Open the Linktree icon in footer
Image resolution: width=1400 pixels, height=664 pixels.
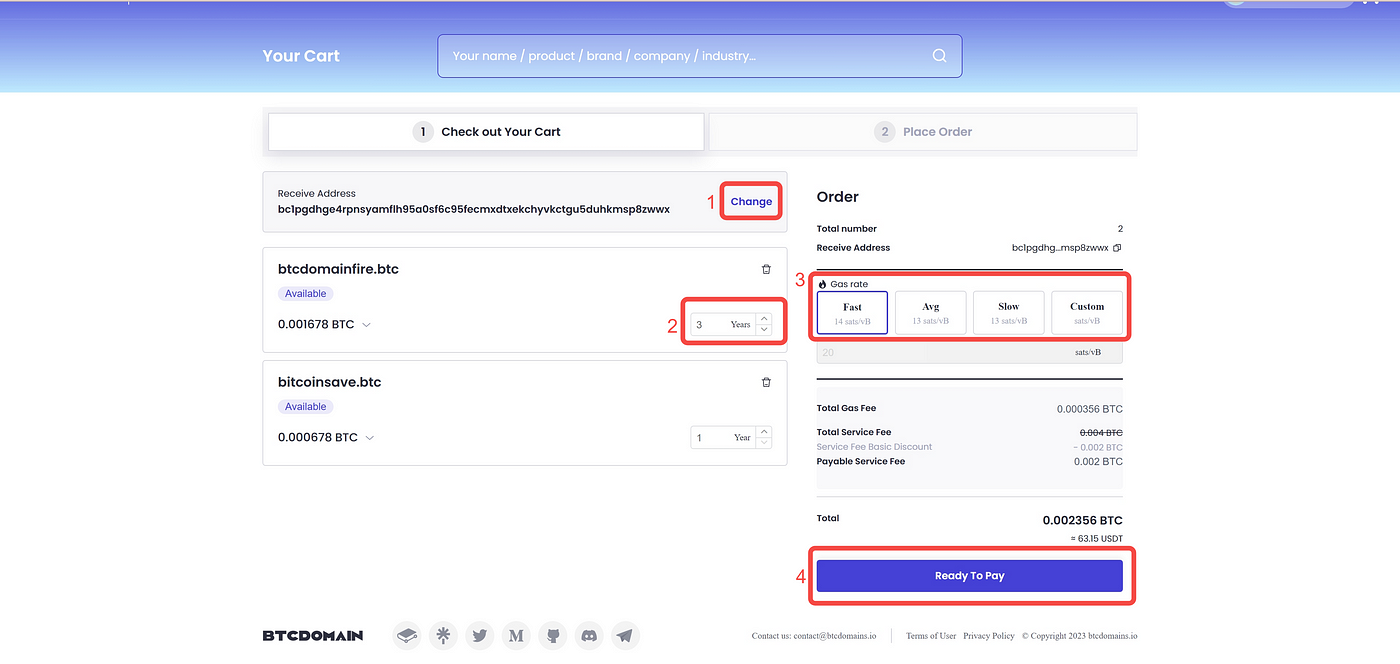point(443,635)
